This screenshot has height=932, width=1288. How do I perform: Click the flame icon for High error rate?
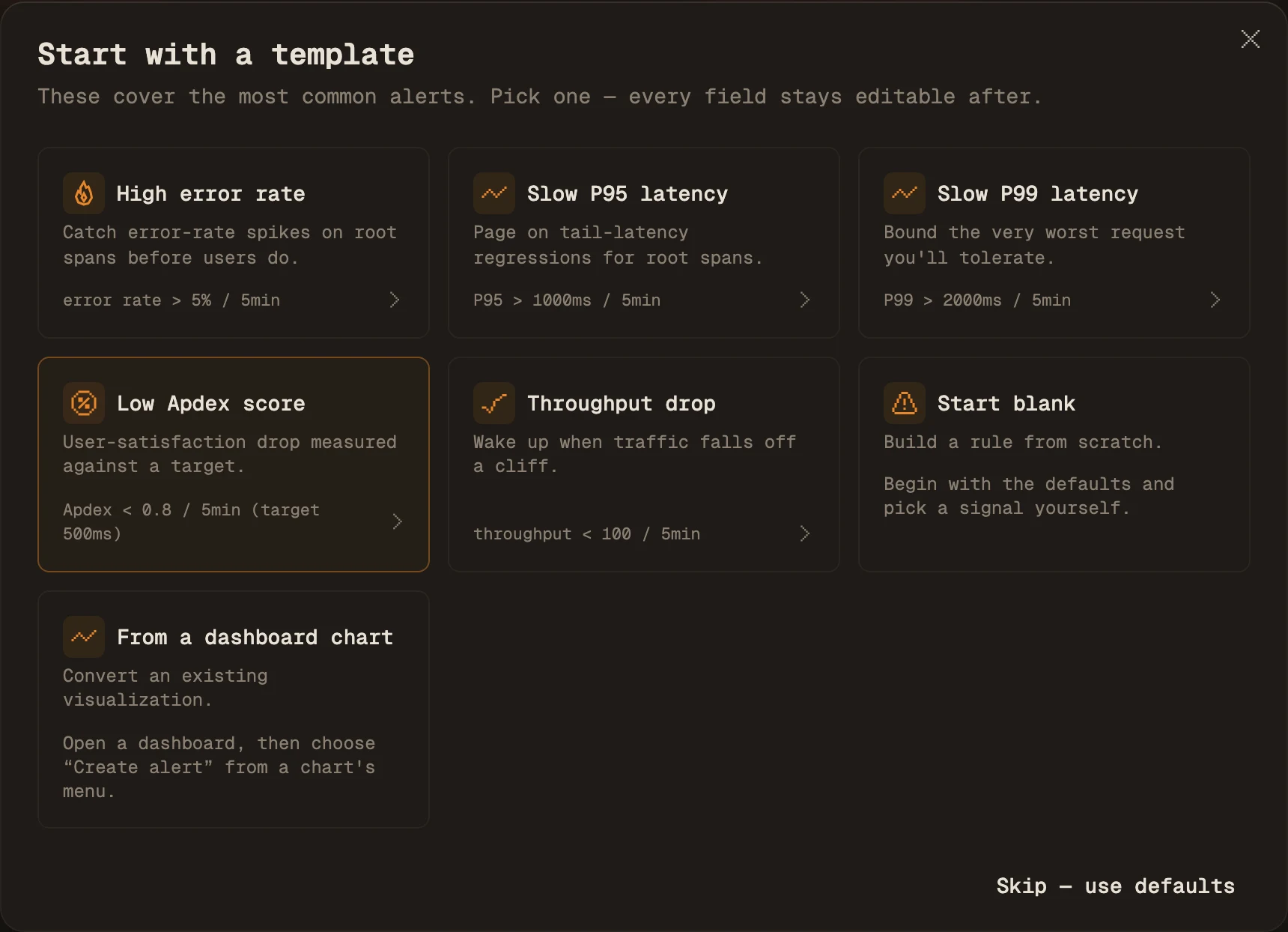(x=84, y=193)
